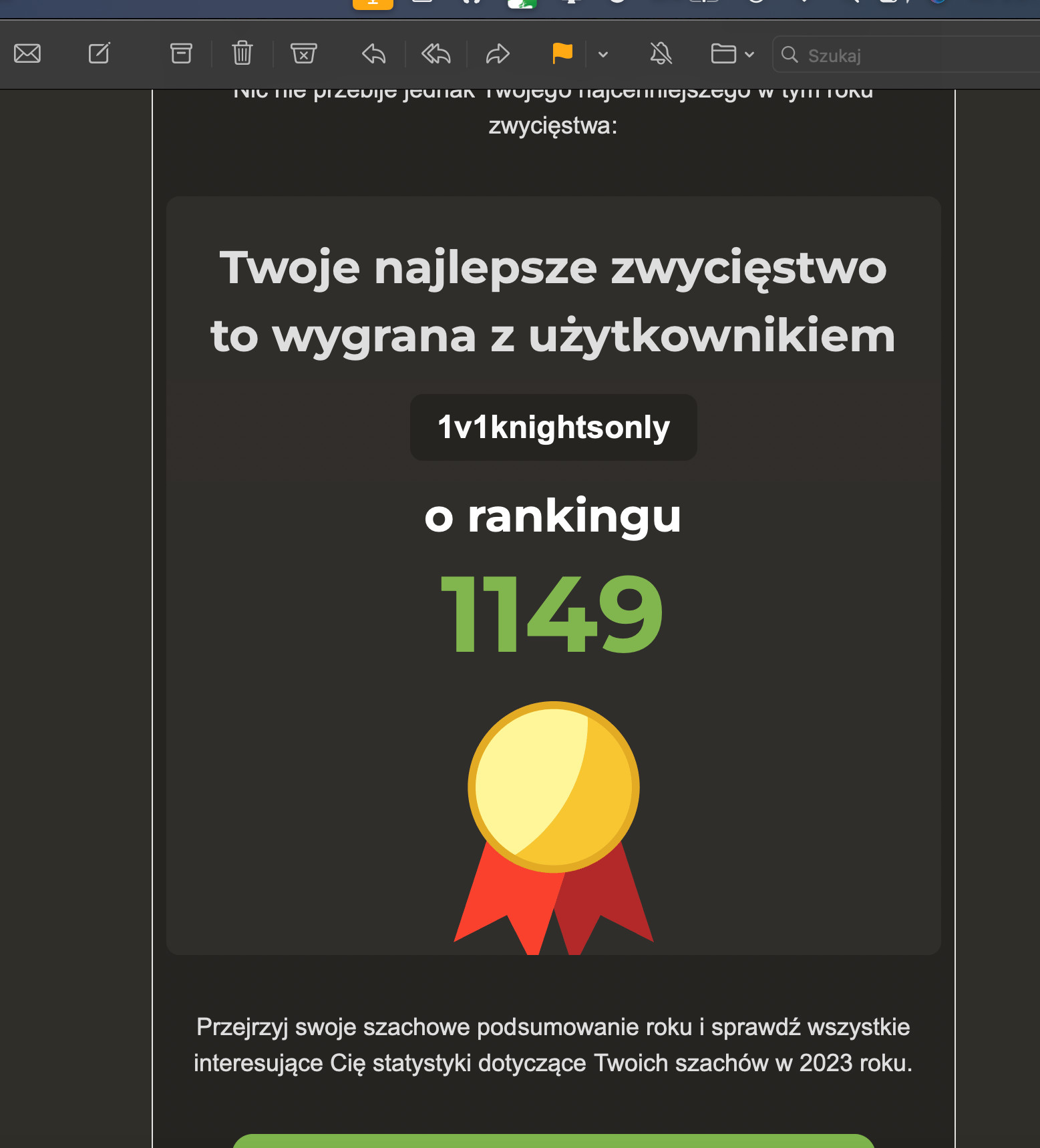Reply all with the double-arrow icon
The width and height of the screenshot is (1040, 1148).
point(436,53)
